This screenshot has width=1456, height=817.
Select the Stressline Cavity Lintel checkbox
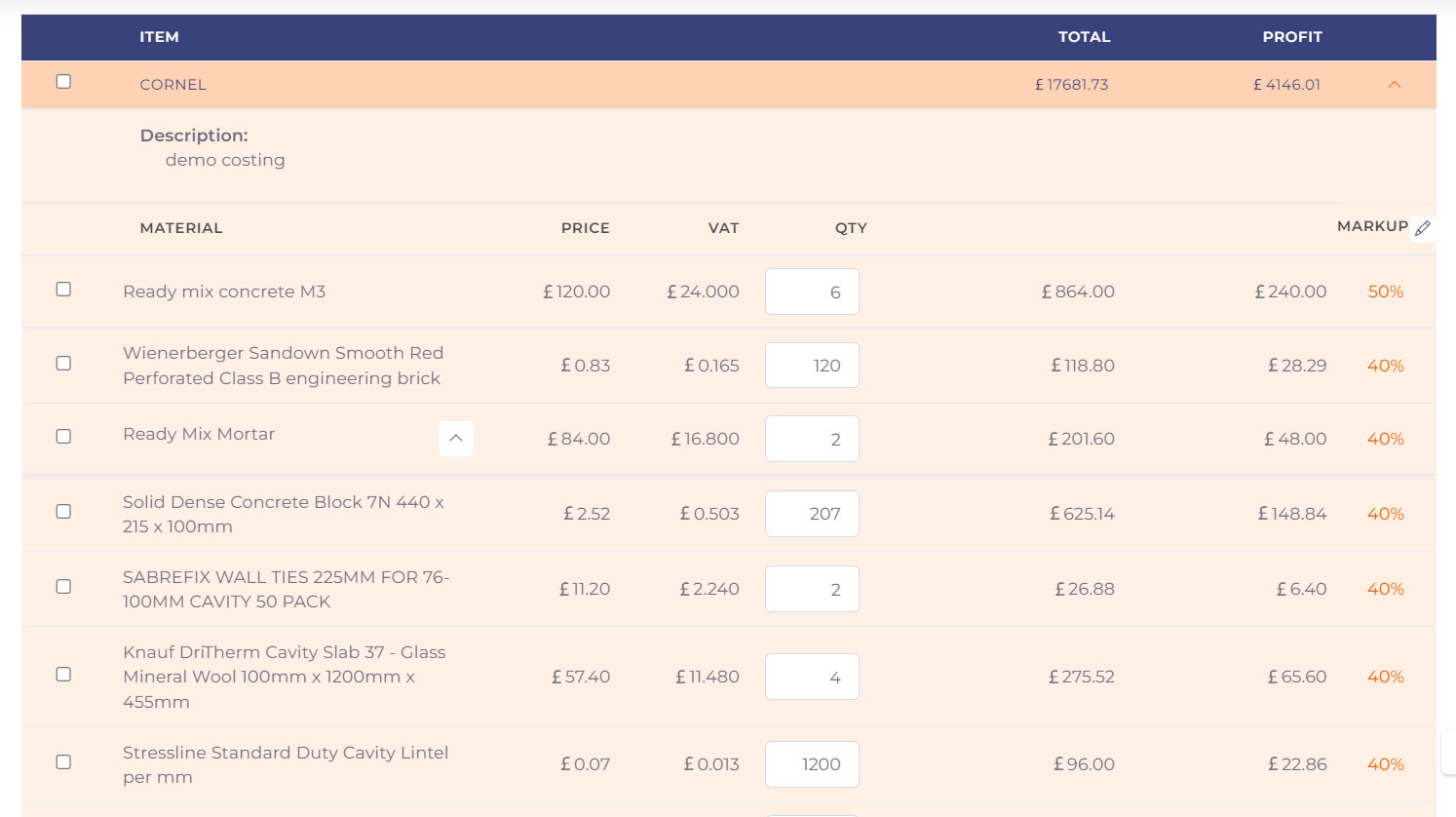coord(63,762)
